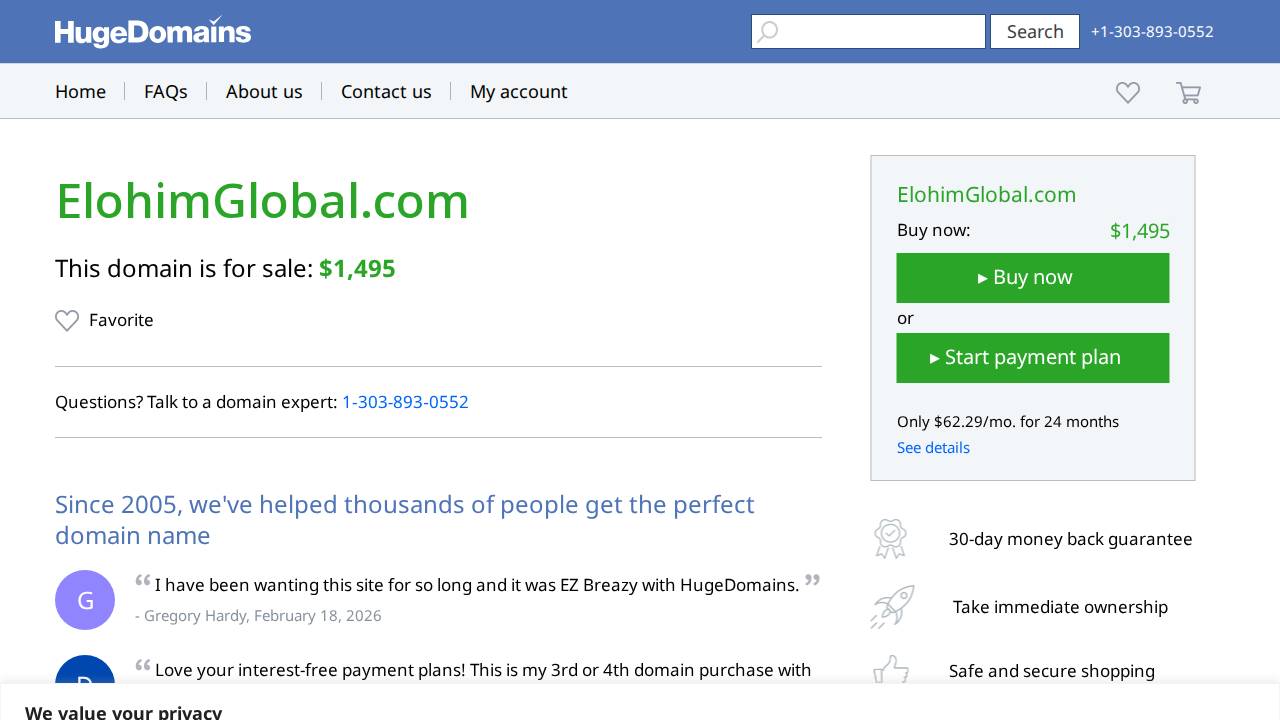Call the domain expert phone number link
This screenshot has width=1280, height=720.
(x=405, y=402)
